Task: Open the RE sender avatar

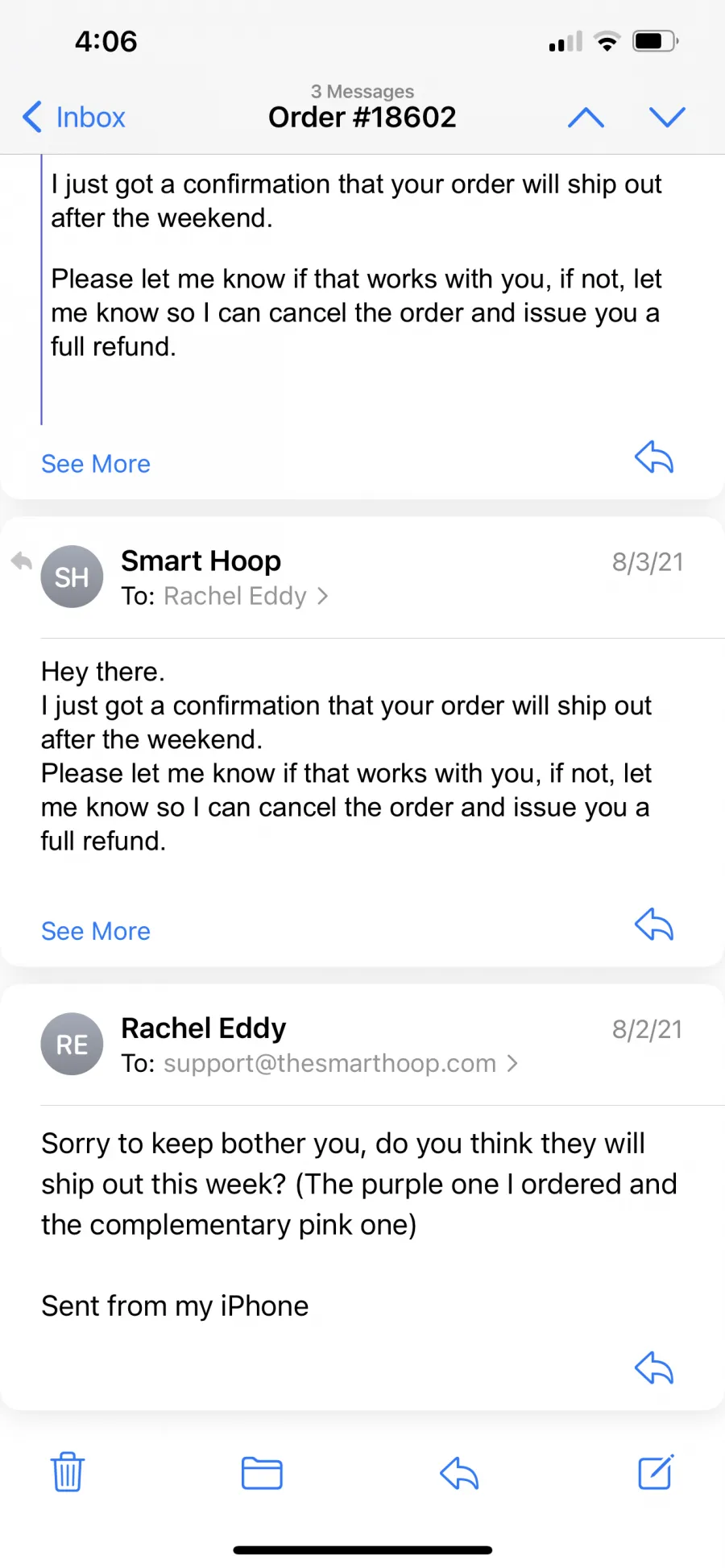Action: [x=72, y=1044]
